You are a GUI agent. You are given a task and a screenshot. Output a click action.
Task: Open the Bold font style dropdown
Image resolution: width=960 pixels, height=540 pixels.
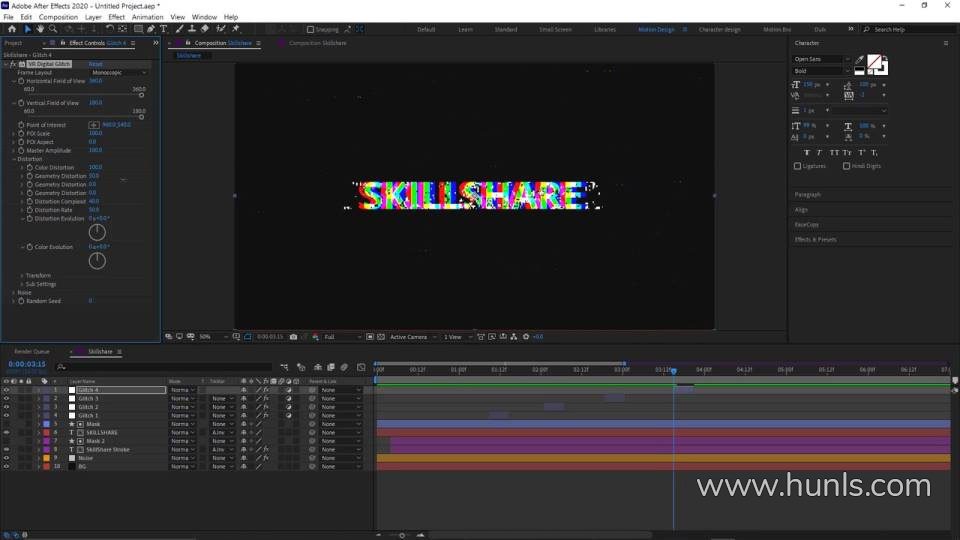tap(821, 71)
